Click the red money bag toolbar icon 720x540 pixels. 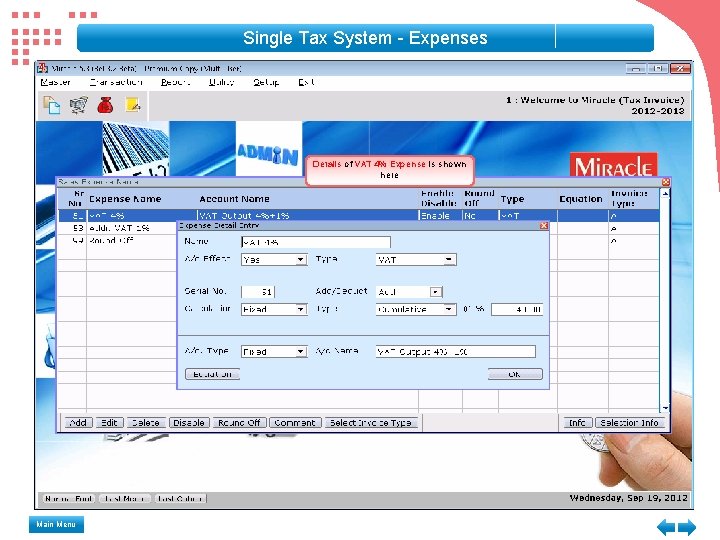pyautogui.click(x=105, y=105)
